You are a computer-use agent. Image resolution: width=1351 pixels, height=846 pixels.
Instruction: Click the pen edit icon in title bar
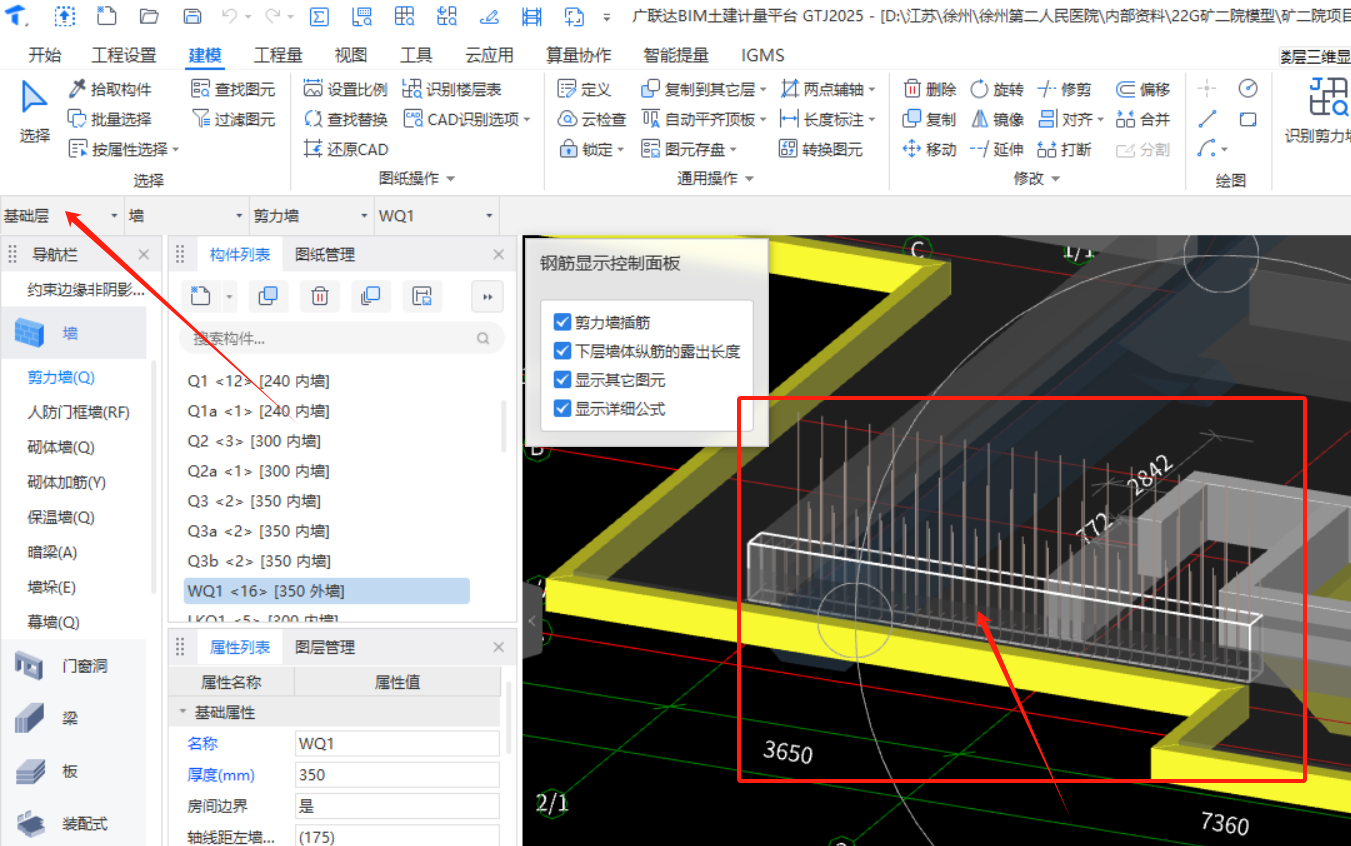click(489, 16)
